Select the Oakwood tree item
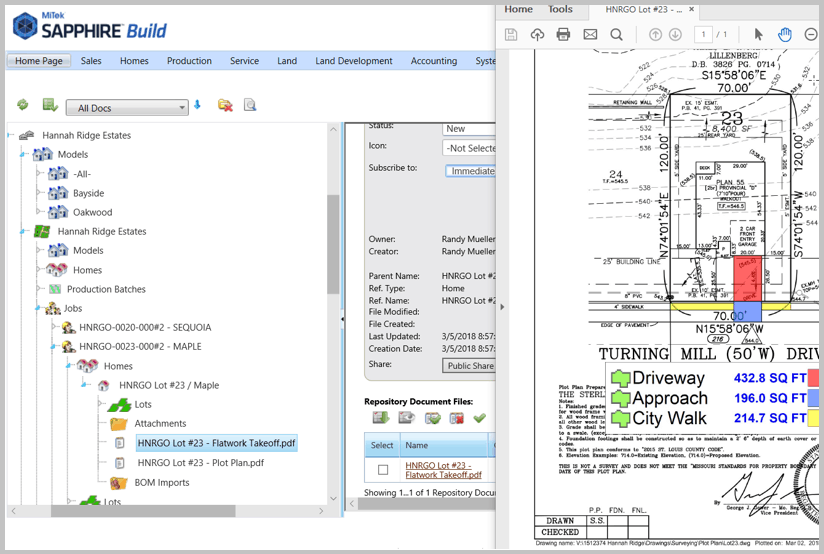 coord(92,212)
